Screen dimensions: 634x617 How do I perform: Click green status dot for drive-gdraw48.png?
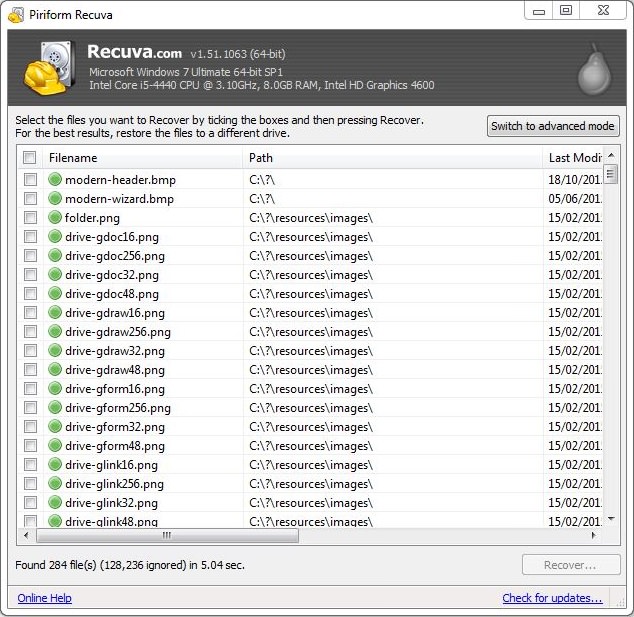coord(55,369)
